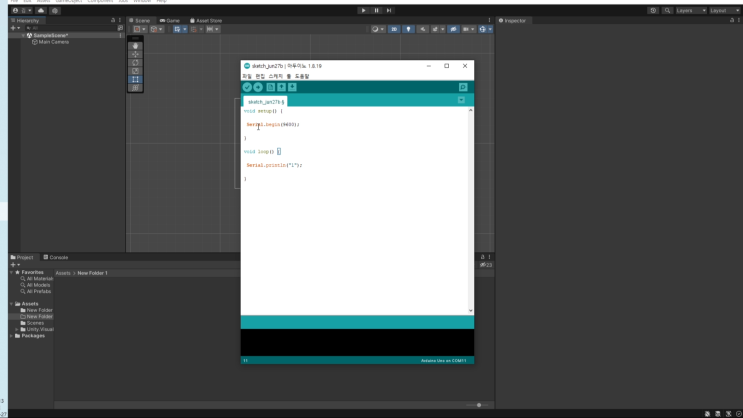Click Serial.begin(9600) code line
This screenshot has height=418, width=743.
(x=273, y=125)
